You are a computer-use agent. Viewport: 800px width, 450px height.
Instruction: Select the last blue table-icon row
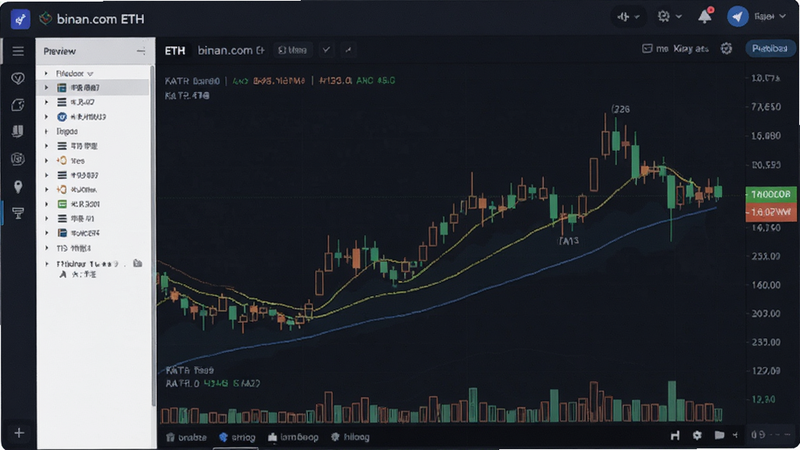pyautogui.click(x=94, y=233)
